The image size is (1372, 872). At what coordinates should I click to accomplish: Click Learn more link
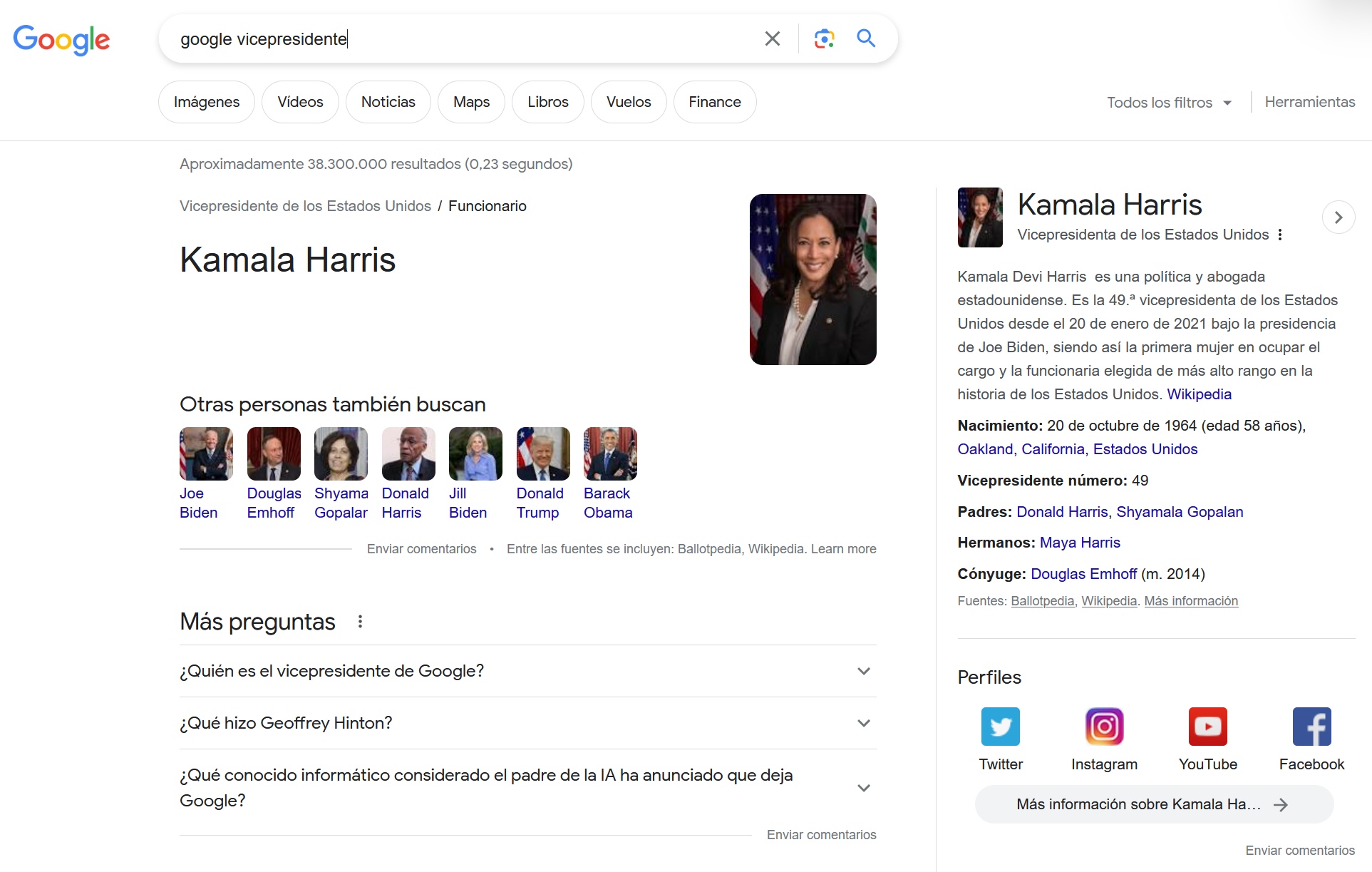tap(843, 549)
